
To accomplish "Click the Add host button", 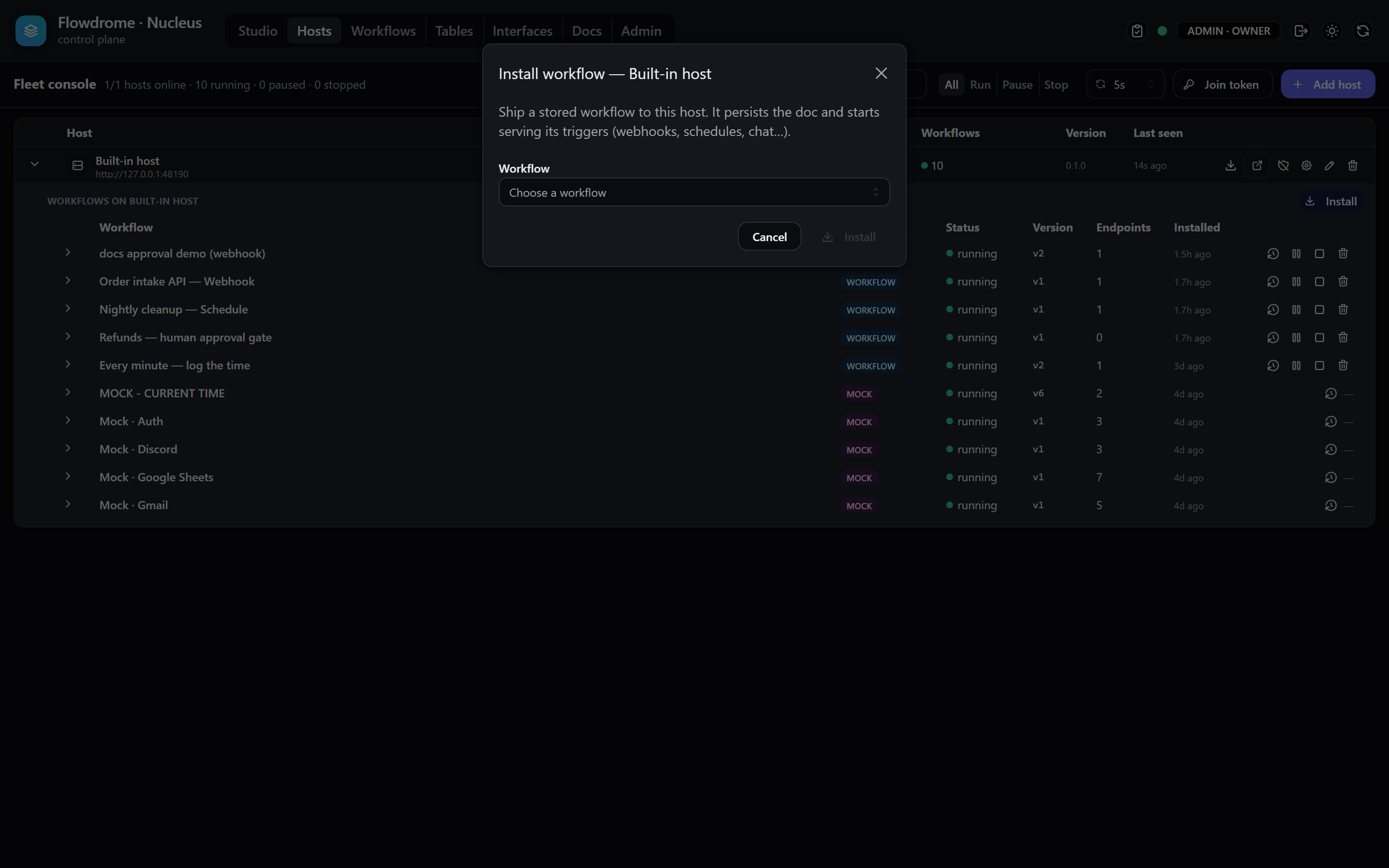I will pyautogui.click(x=1328, y=84).
